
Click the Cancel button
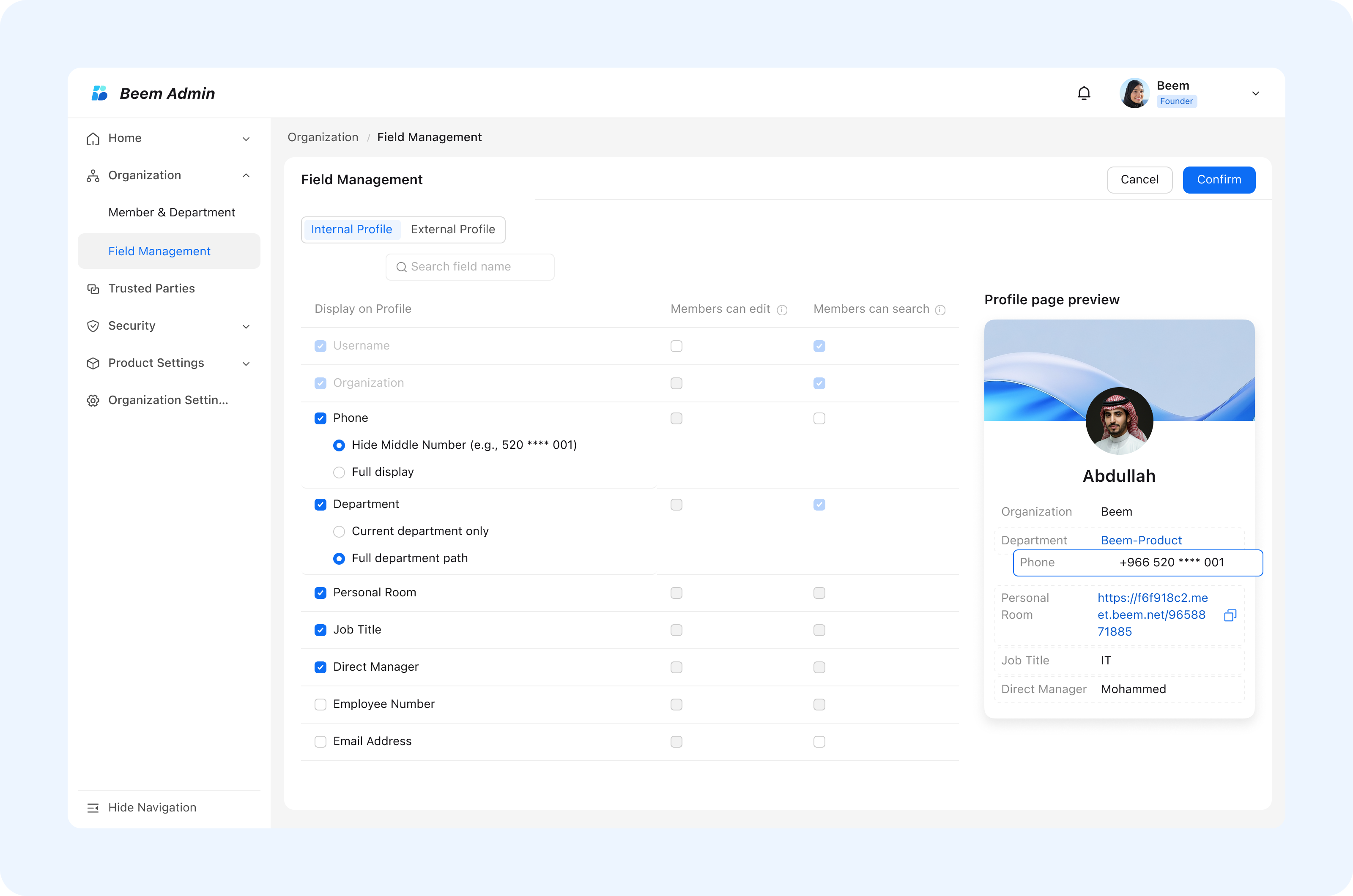click(1139, 180)
